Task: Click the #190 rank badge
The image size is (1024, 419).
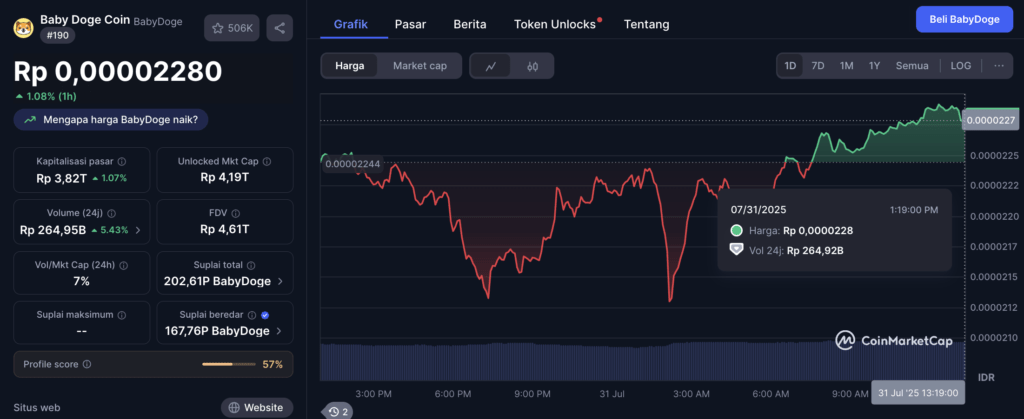Action: pyautogui.click(x=57, y=35)
